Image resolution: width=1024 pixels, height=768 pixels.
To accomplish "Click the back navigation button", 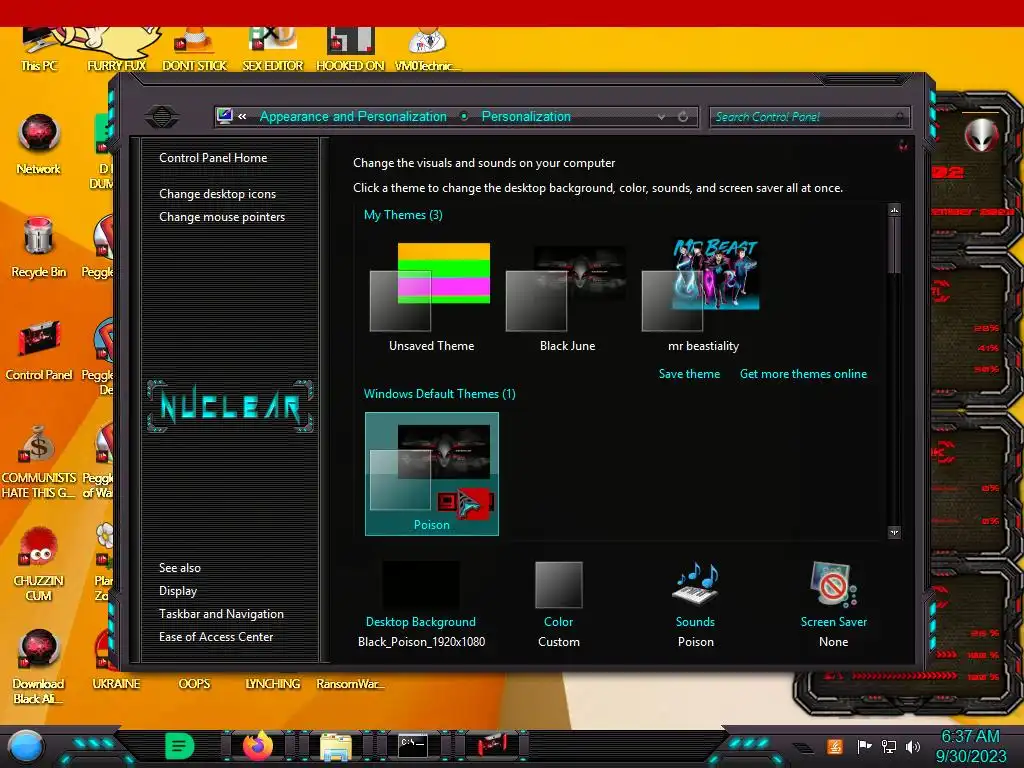I will point(162,117).
